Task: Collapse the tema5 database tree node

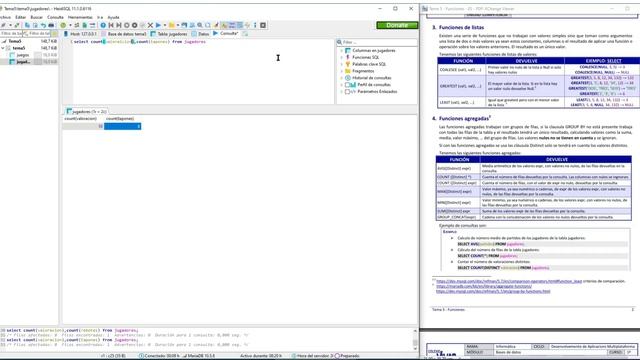Action: (3, 48)
